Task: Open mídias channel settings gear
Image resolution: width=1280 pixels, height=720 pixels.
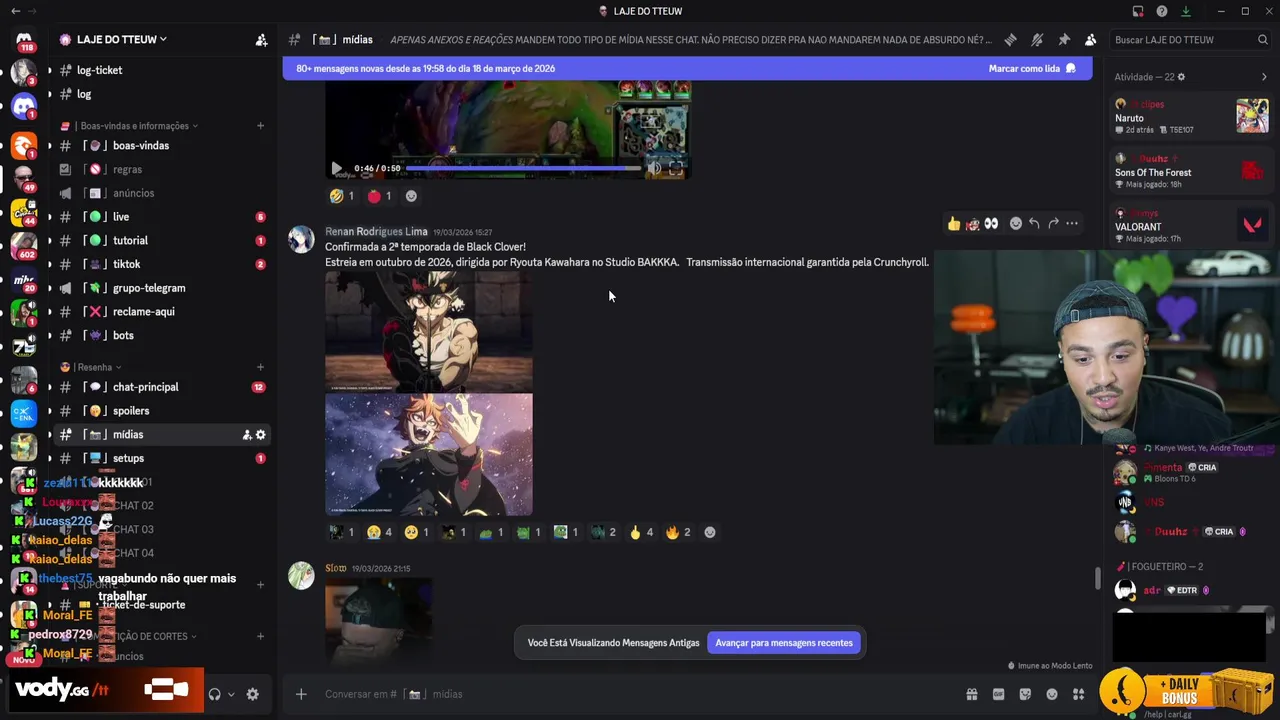Action: [261, 435]
